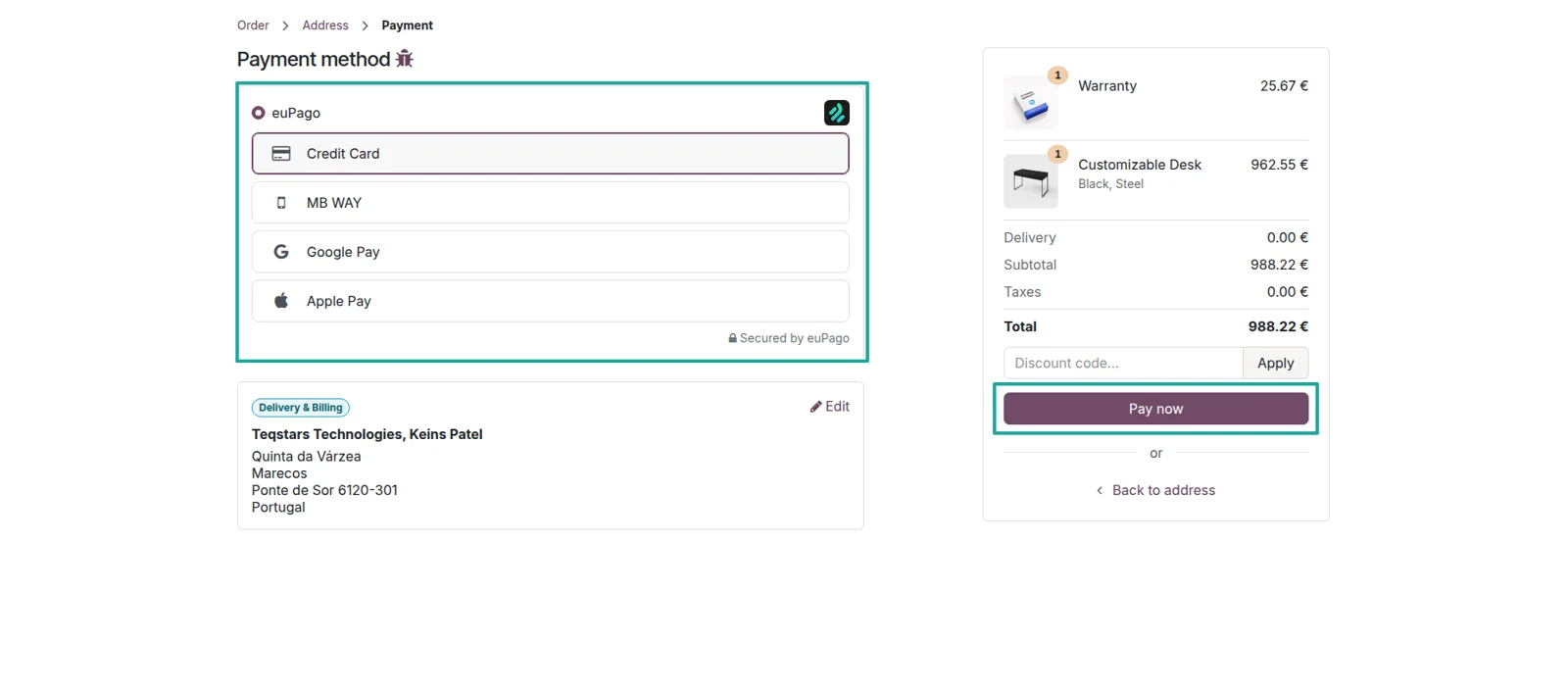Click the Black, Steel variant text
This screenshot has width=1568, height=690.
(1110, 184)
